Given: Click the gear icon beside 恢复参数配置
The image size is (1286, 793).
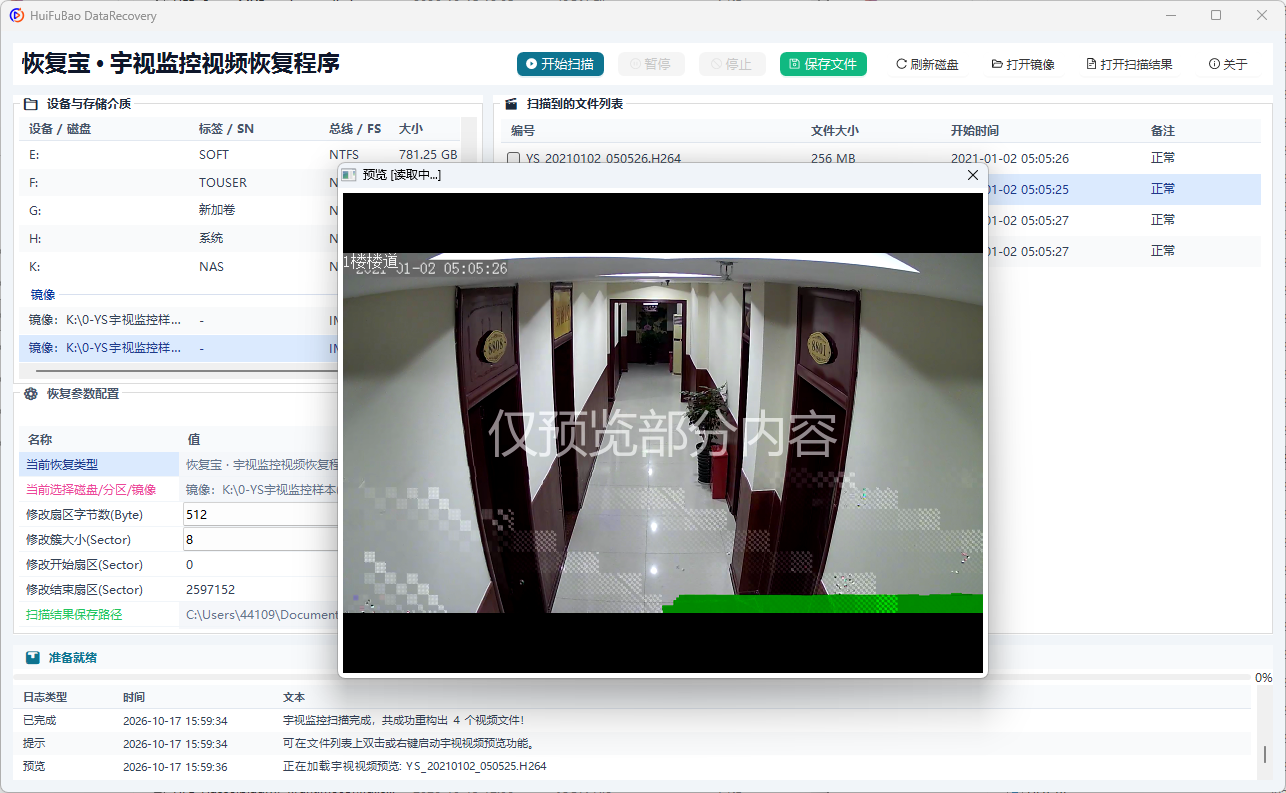Looking at the screenshot, I should click(31, 394).
